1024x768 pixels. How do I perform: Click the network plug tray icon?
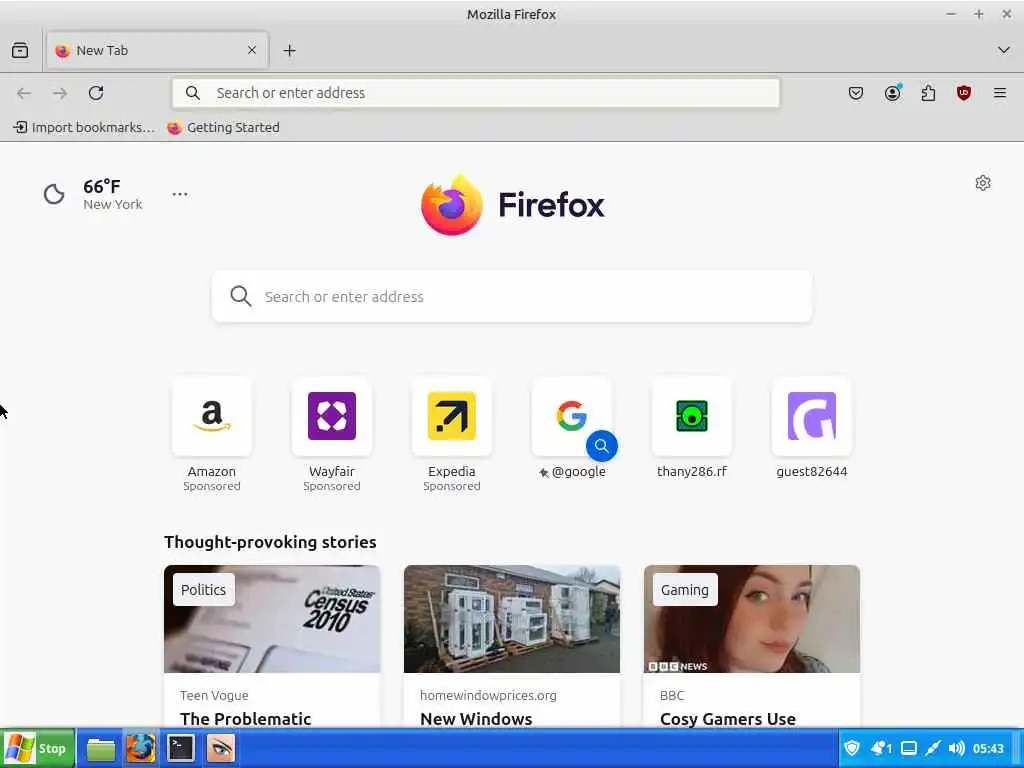pyautogui.click(x=933, y=748)
